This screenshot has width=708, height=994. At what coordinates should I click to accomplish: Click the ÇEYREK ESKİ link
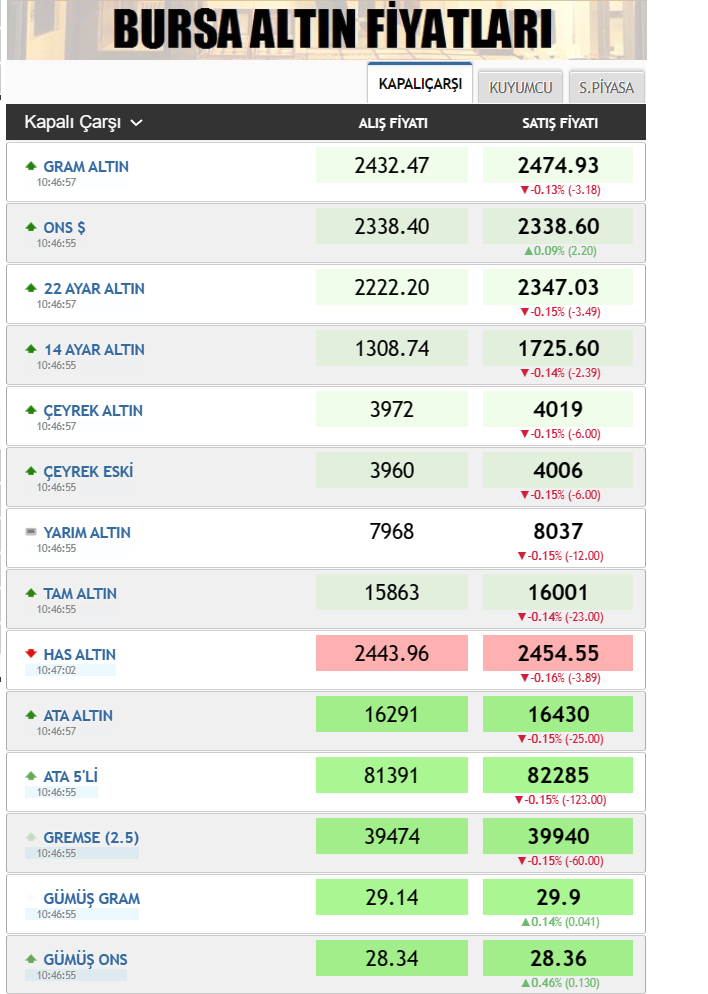[x=88, y=471]
